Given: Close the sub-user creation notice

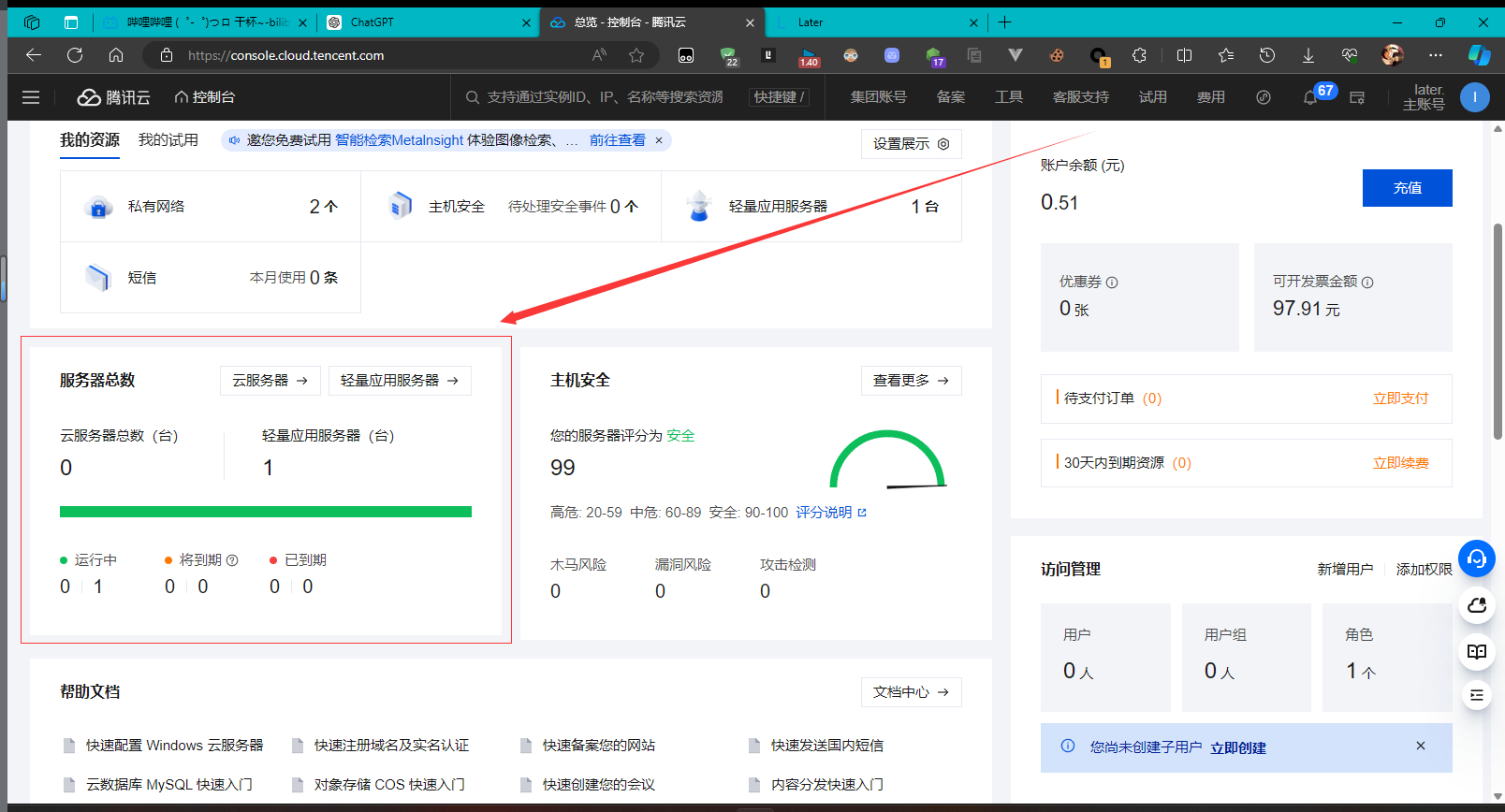Looking at the screenshot, I should [1421, 746].
